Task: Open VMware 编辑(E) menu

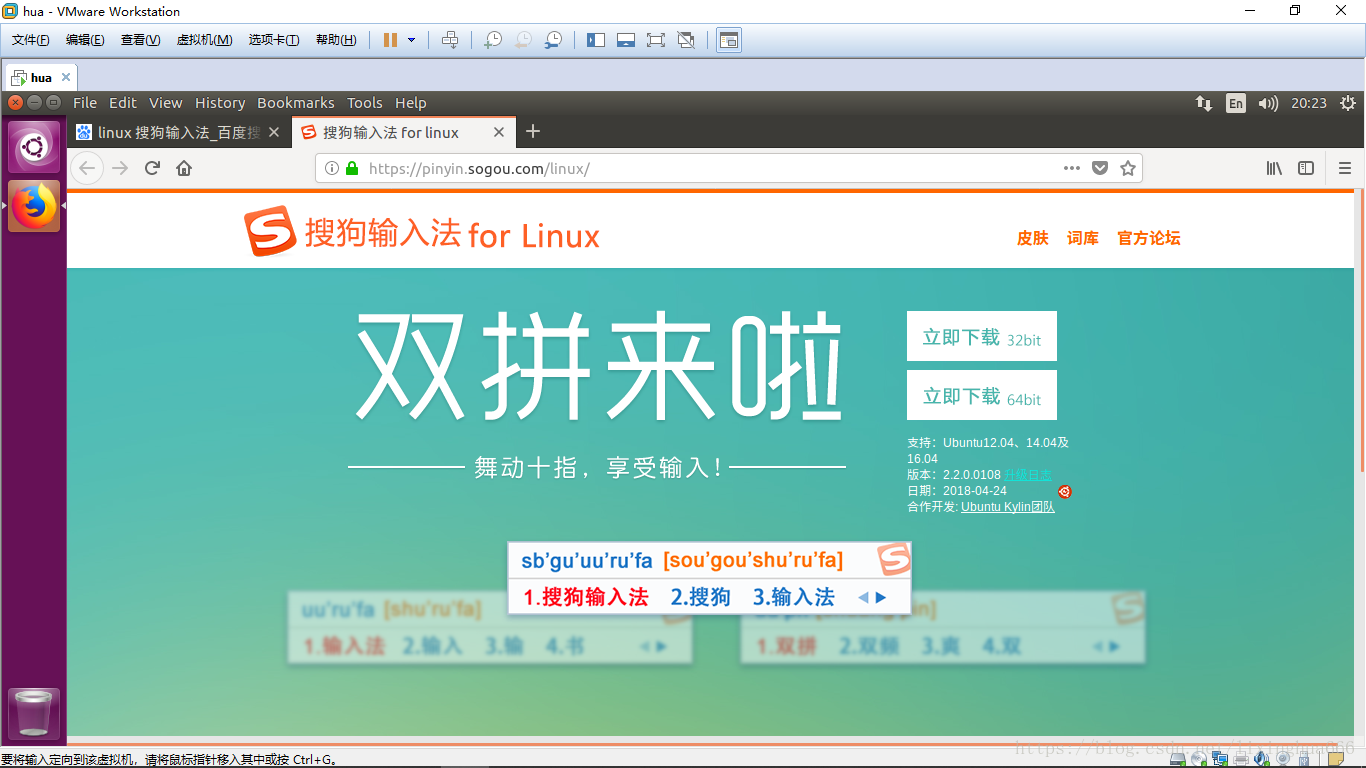Action: [85, 40]
